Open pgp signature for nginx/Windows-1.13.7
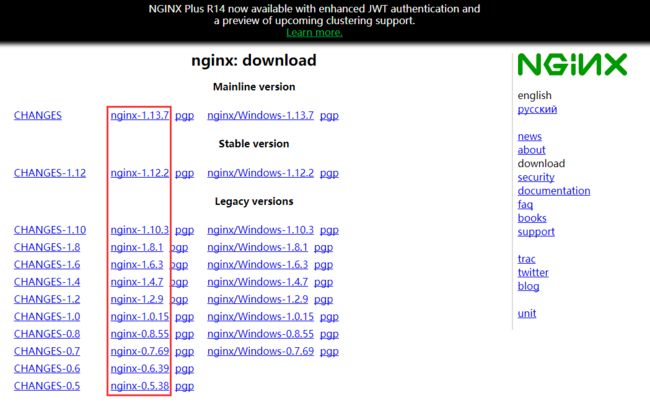Screen dimensions: 650x403 coord(329,116)
